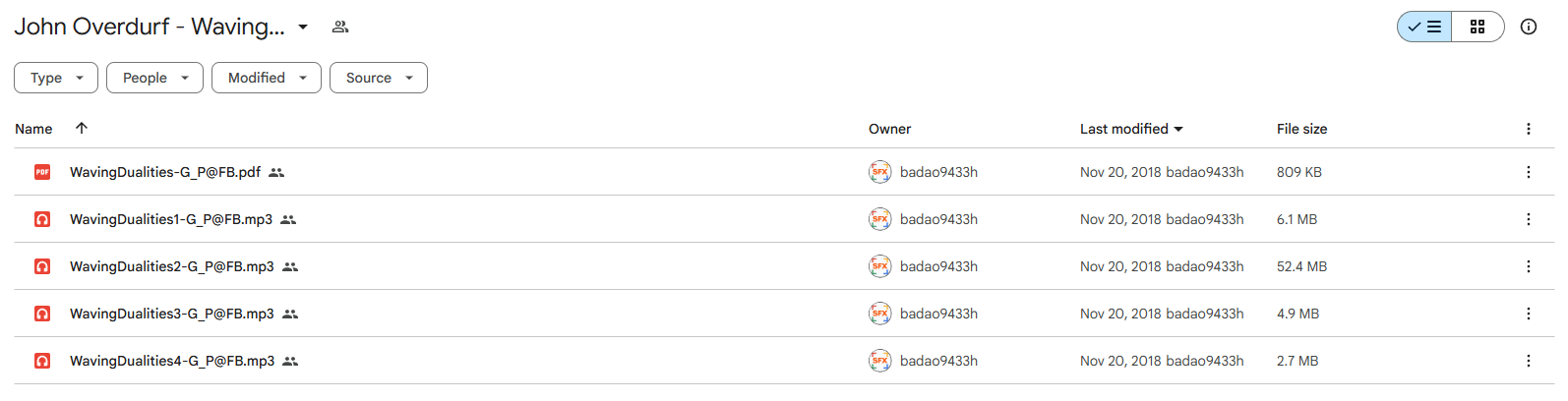Open the more actions menu for WavingDualities4-G_P@FB.mp3
Viewport: 1568px width, 401px height.
[1529, 361]
